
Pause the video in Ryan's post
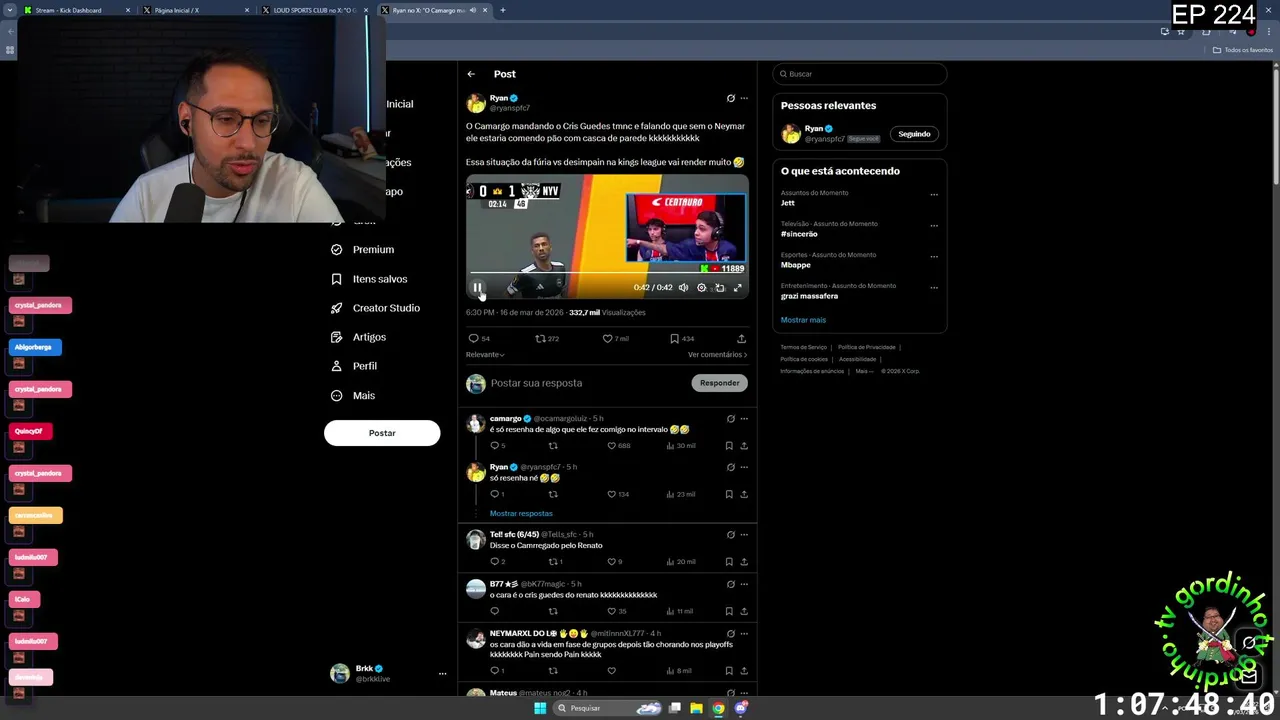click(x=477, y=288)
